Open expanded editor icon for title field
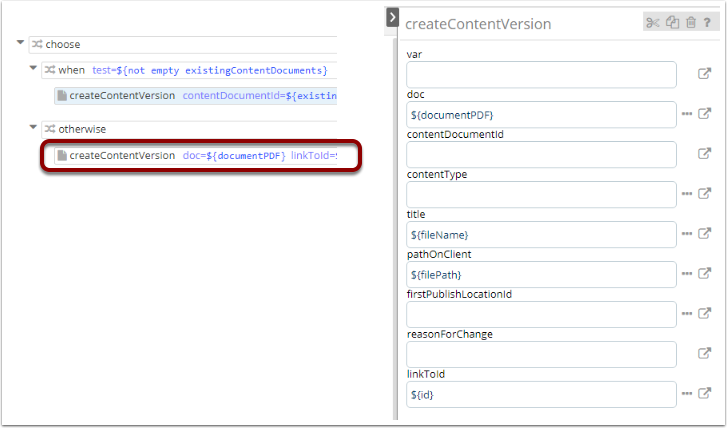 coord(704,234)
